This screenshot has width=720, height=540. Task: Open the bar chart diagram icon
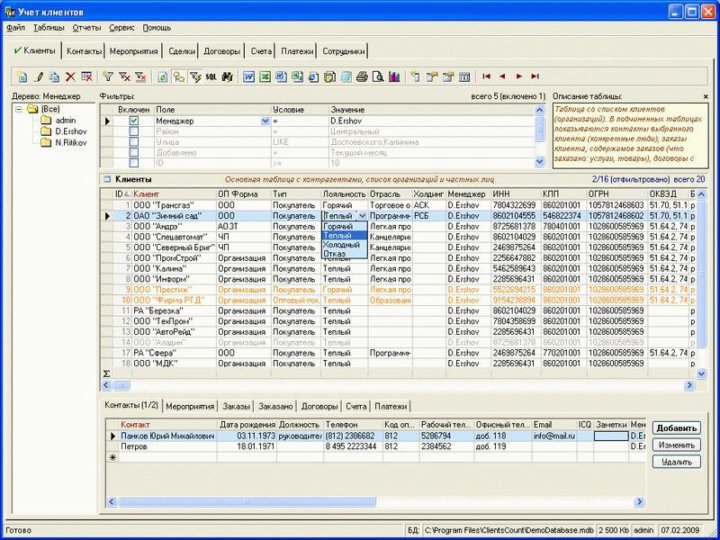pos(394,77)
